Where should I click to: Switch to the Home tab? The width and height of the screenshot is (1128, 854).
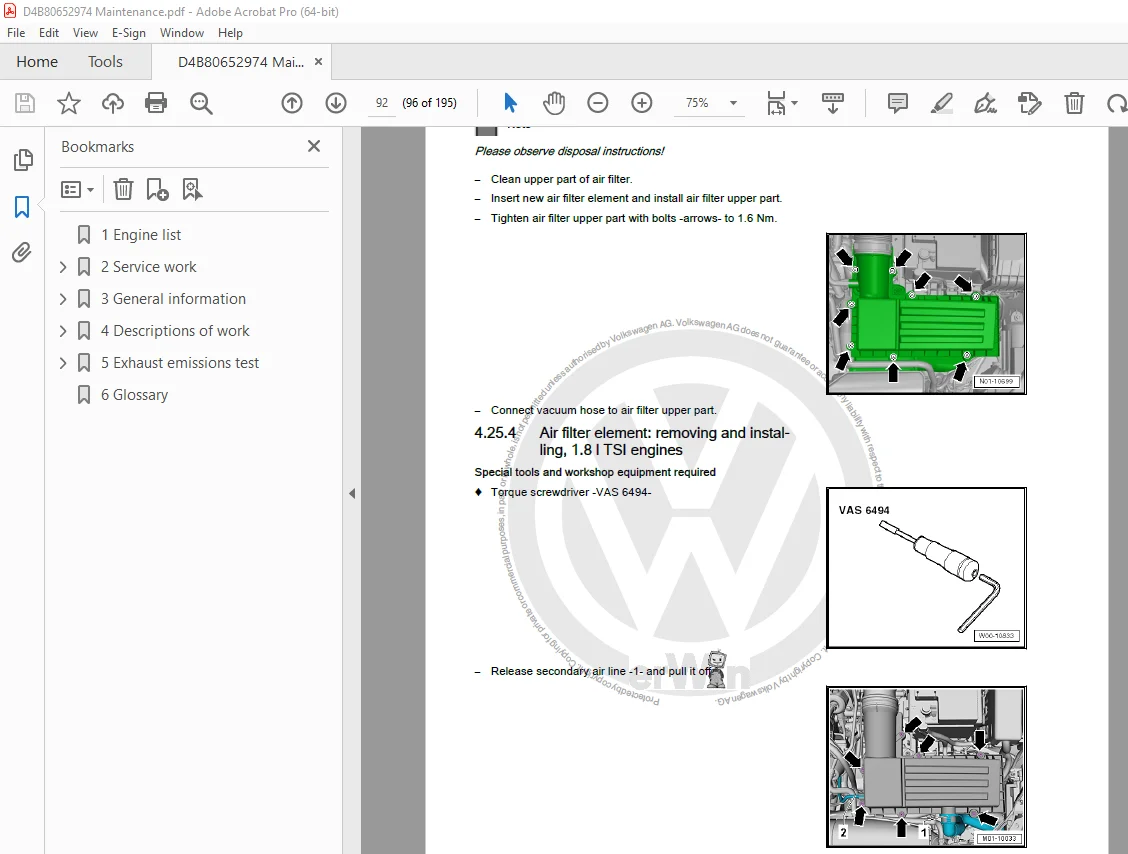pyautogui.click(x=37, y=62)
